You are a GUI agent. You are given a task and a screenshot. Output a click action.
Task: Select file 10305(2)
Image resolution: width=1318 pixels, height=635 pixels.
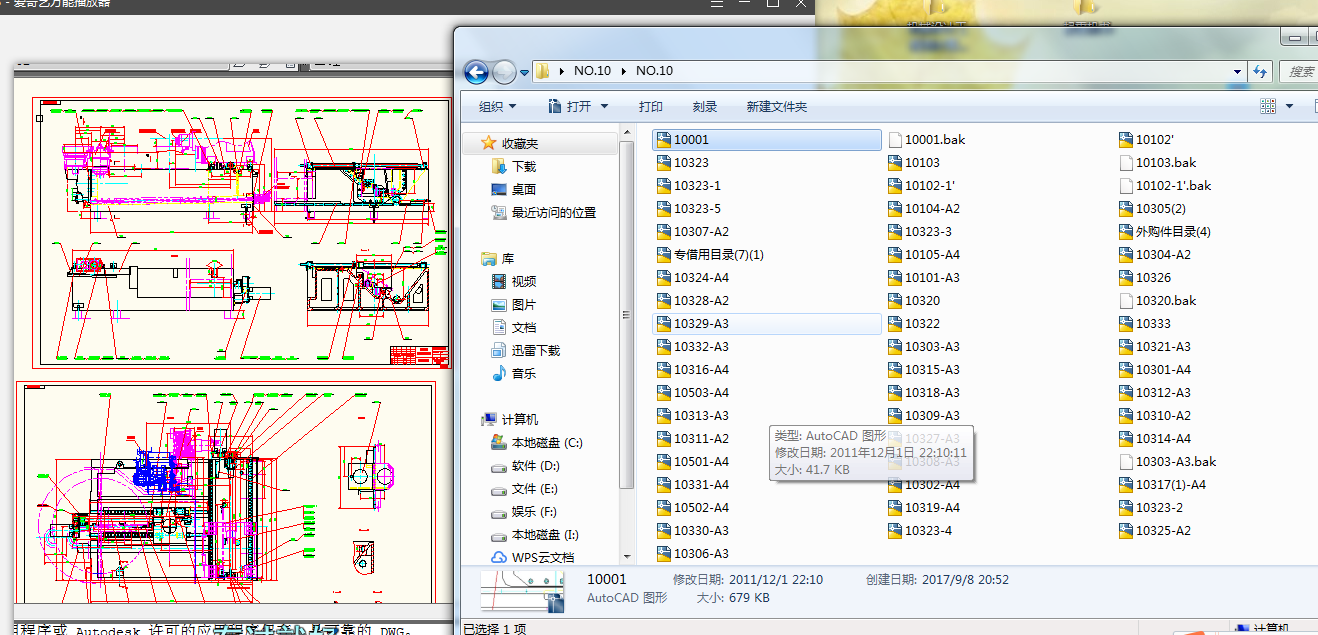coord(1153,209)
